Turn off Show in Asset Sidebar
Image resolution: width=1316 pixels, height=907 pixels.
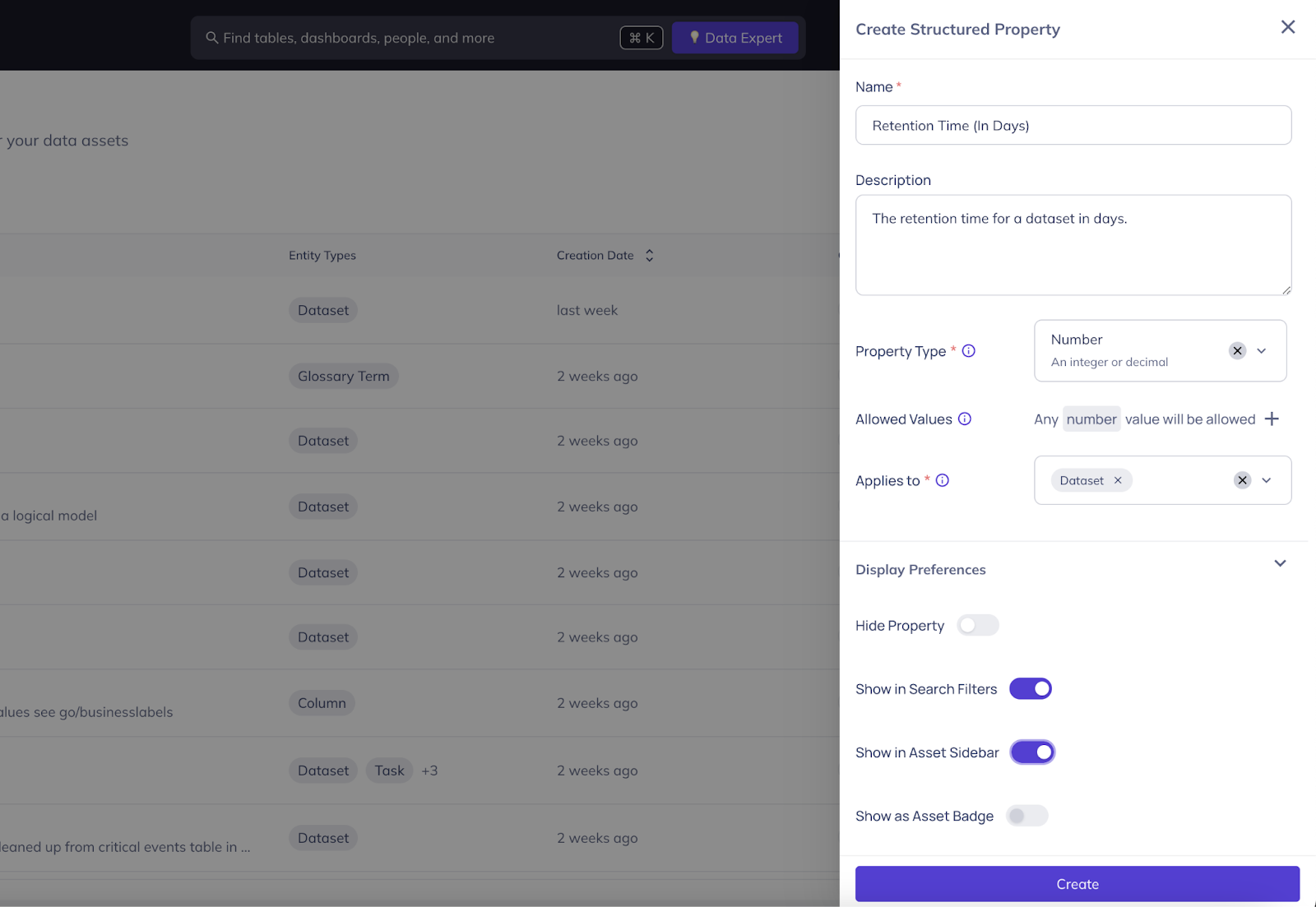[1032, 752]
